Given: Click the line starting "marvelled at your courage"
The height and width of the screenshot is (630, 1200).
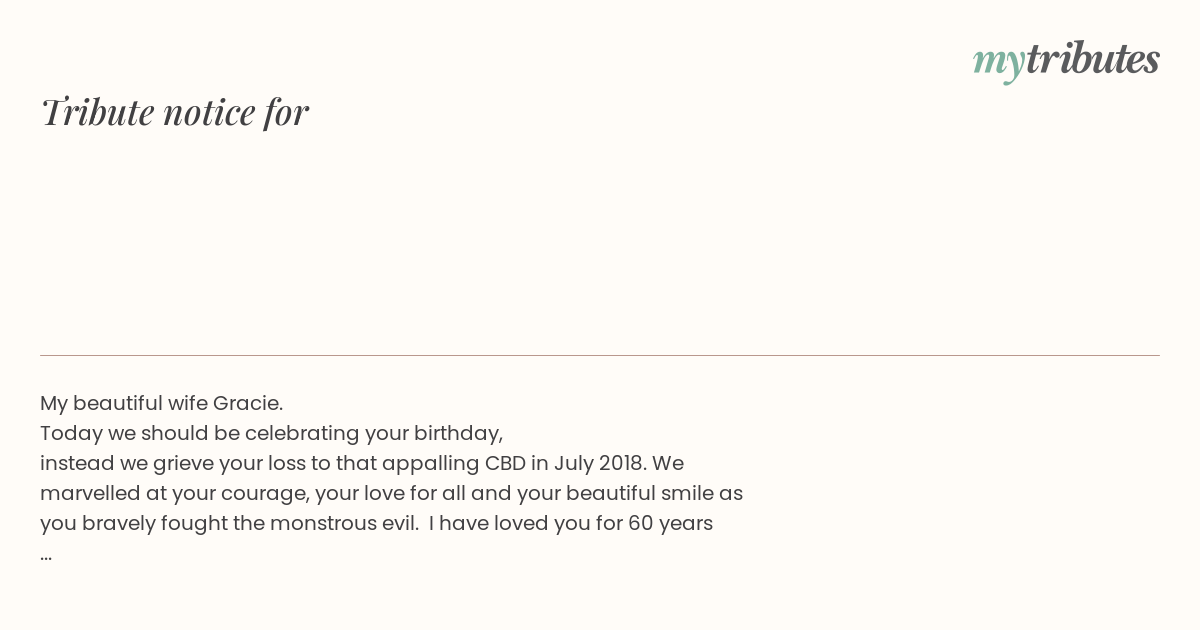Looking at the screenshot, I should tap(391, 493).
